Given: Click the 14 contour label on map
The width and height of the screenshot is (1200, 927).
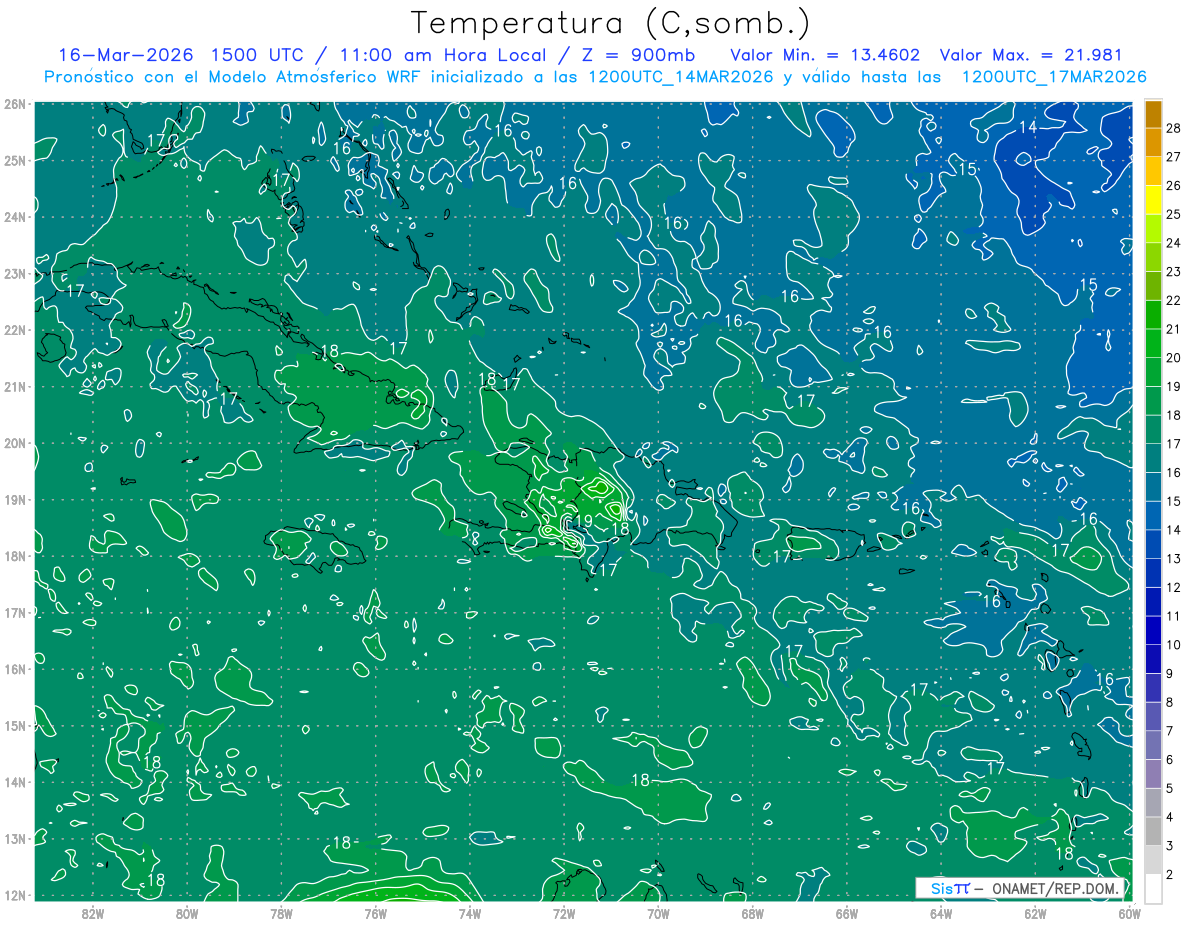Looking at the screenshot, I should point(1027,127).
